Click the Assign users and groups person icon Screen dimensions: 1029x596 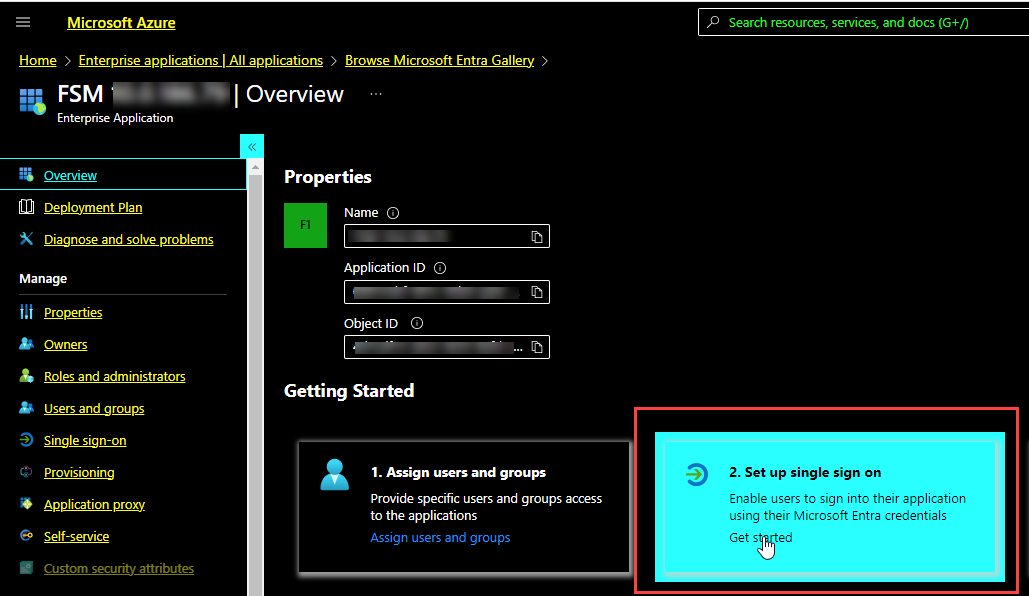click(x=335, y=475)
